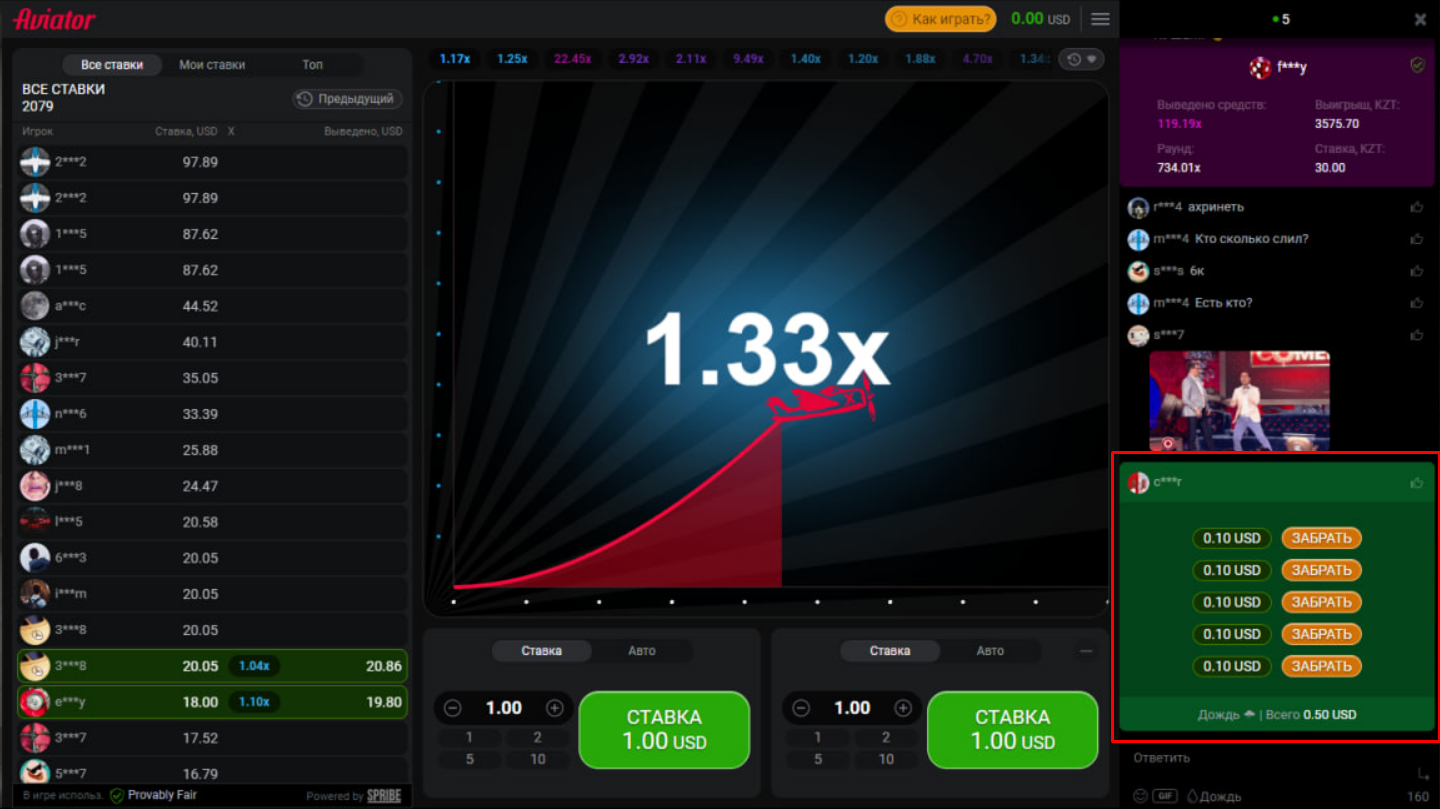Viewport: 1440px width, 809px height.
Task: Click the emoji smiley icon in chat
Action: tap(1139, 796)
